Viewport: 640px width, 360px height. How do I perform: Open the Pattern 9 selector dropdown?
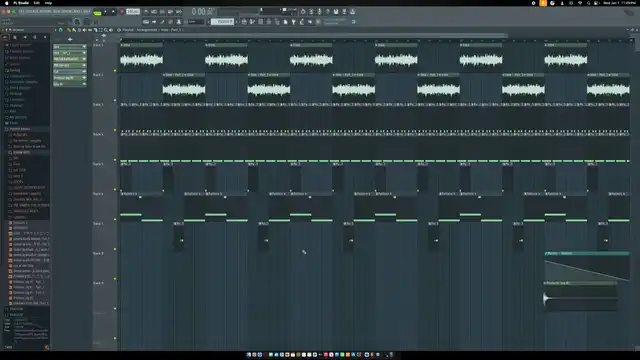[222, 22]
